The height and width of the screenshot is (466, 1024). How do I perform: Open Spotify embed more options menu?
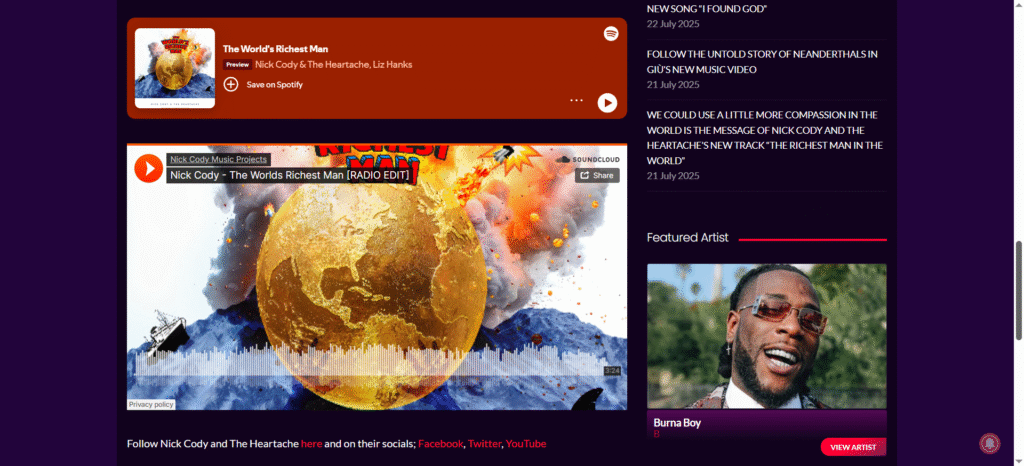pyautogui.click(x=576, y=101)
